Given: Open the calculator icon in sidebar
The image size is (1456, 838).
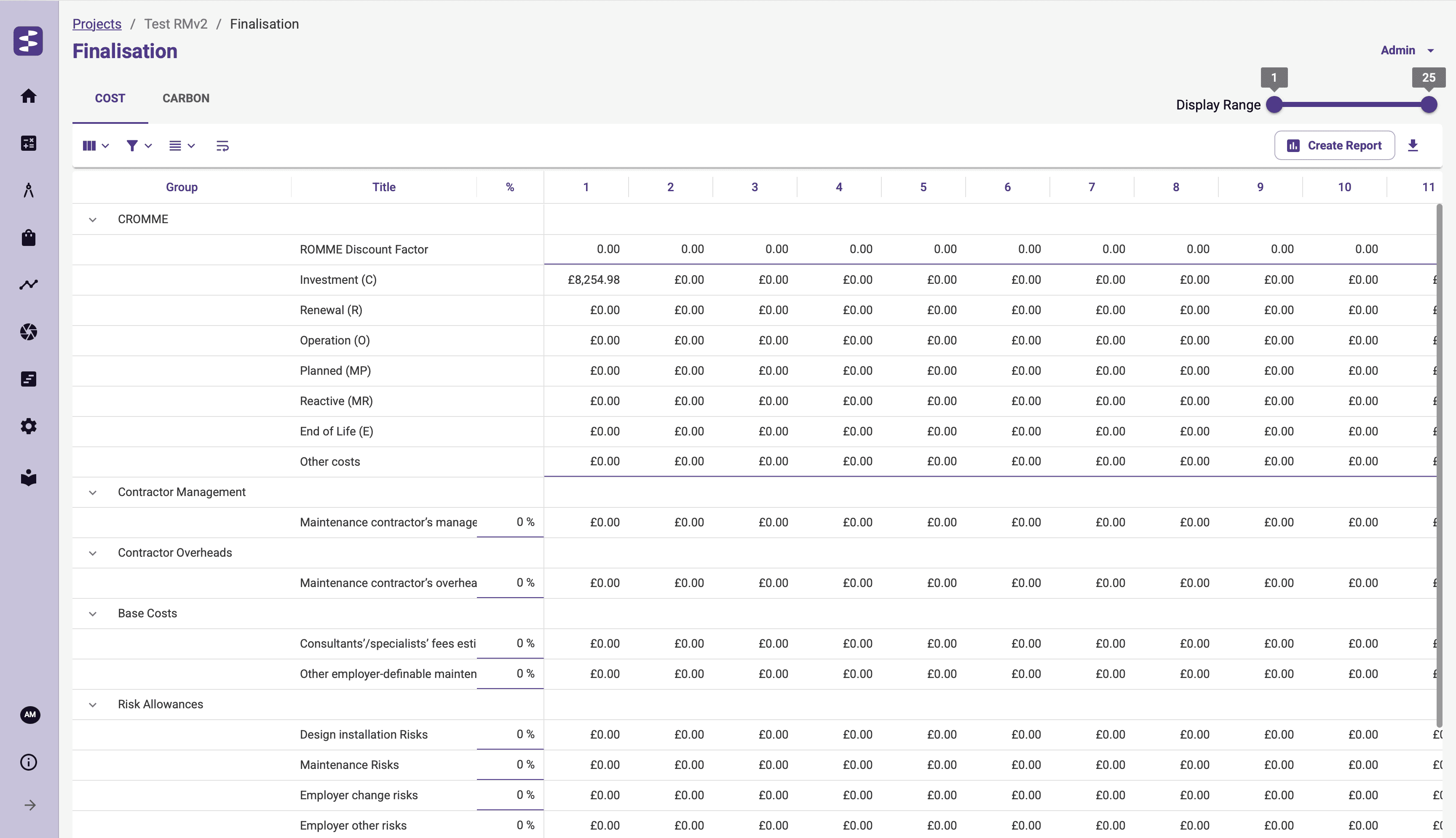Looking at the screenshot, I should pyautogui.click(x=28, y=143).
